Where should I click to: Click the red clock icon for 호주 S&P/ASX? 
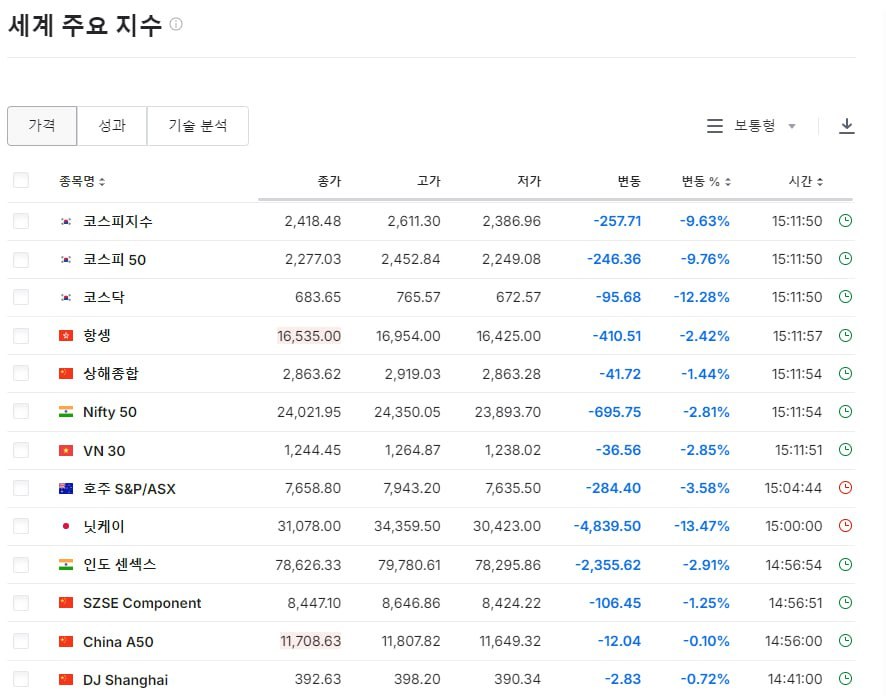click(845, 488)
